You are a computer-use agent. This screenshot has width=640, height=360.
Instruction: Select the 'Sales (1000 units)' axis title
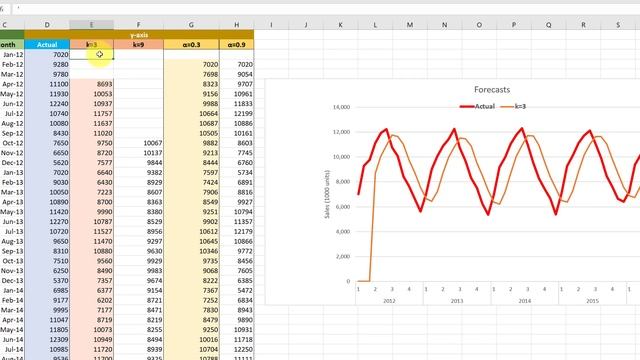(x=327, y=194)
